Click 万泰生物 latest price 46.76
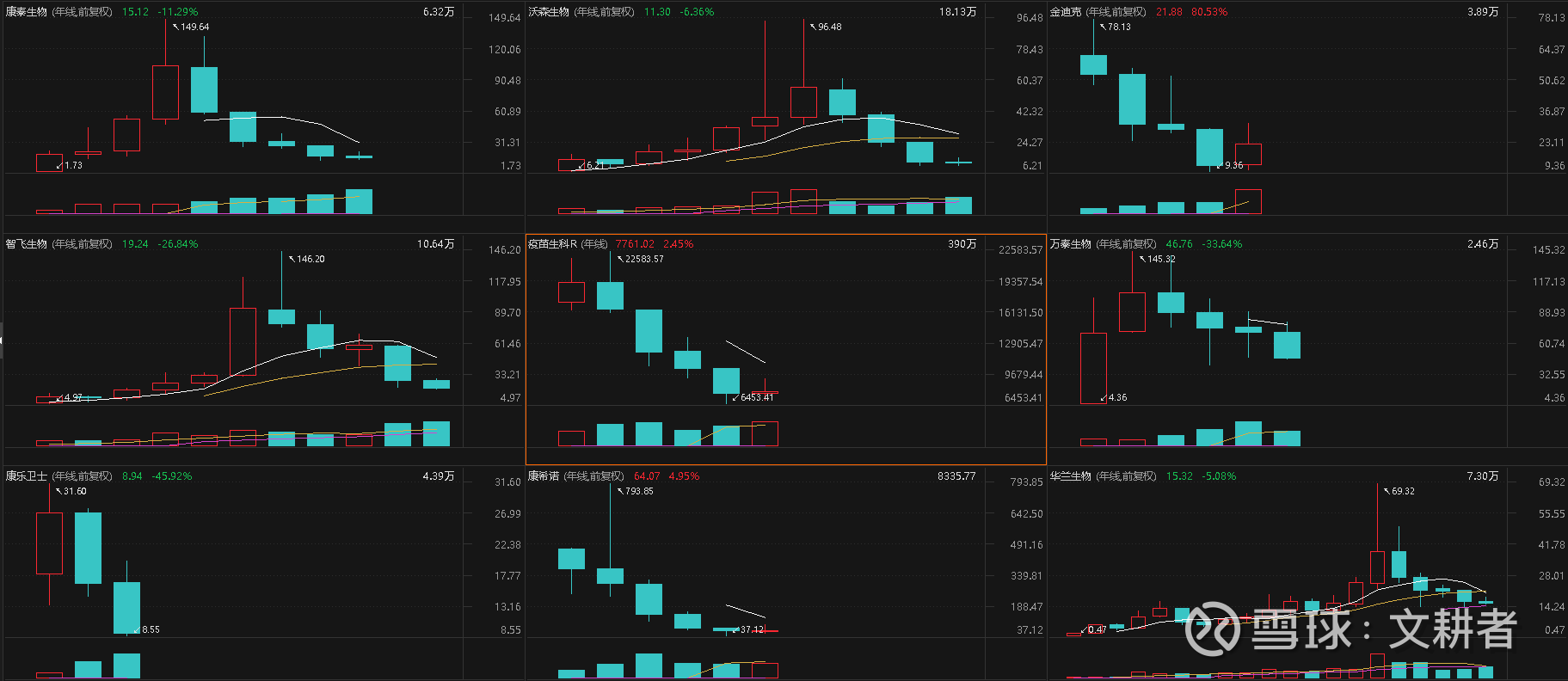Image resolution: width=1568 pixels, height=681 pixels. tap(1179, 244)
